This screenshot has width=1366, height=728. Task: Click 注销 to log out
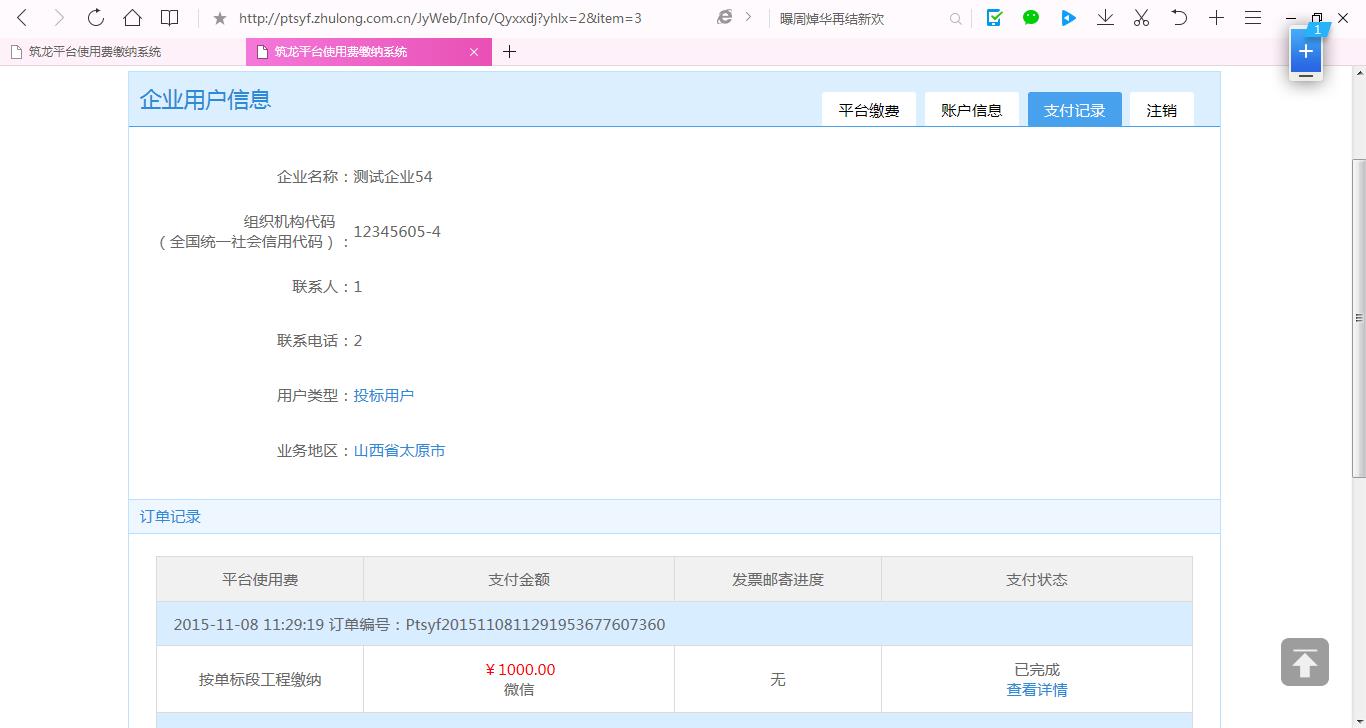click(1161, 110)
